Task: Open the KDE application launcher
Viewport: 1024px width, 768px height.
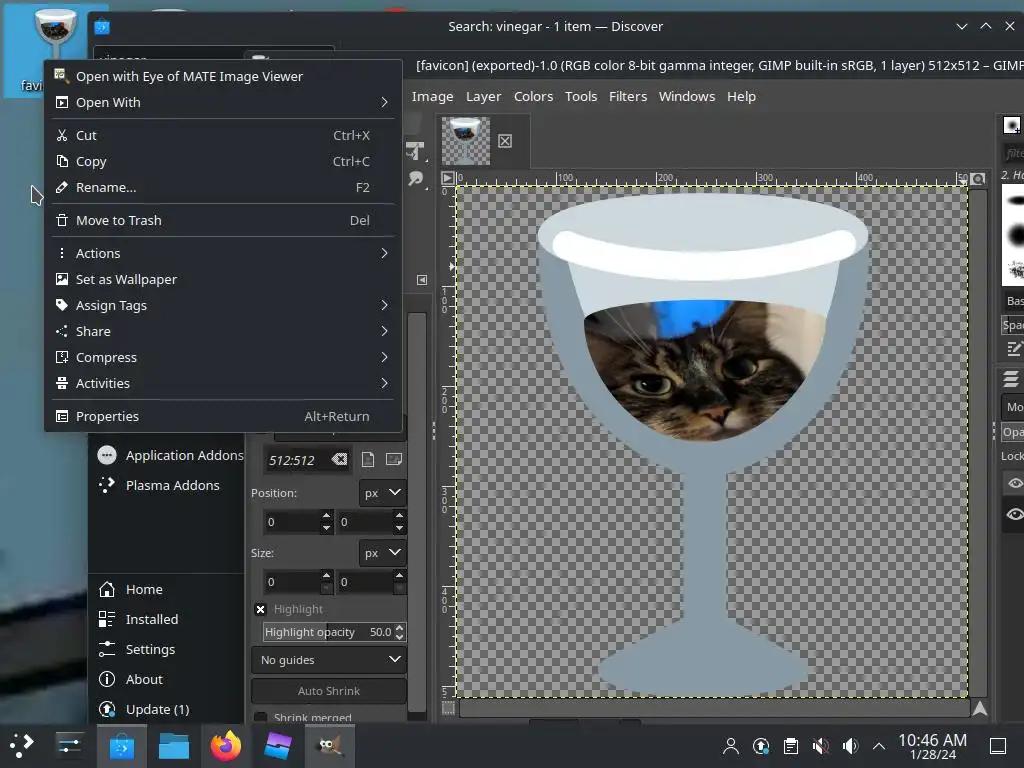Action: pyautogui.click(x=21, y=745)
